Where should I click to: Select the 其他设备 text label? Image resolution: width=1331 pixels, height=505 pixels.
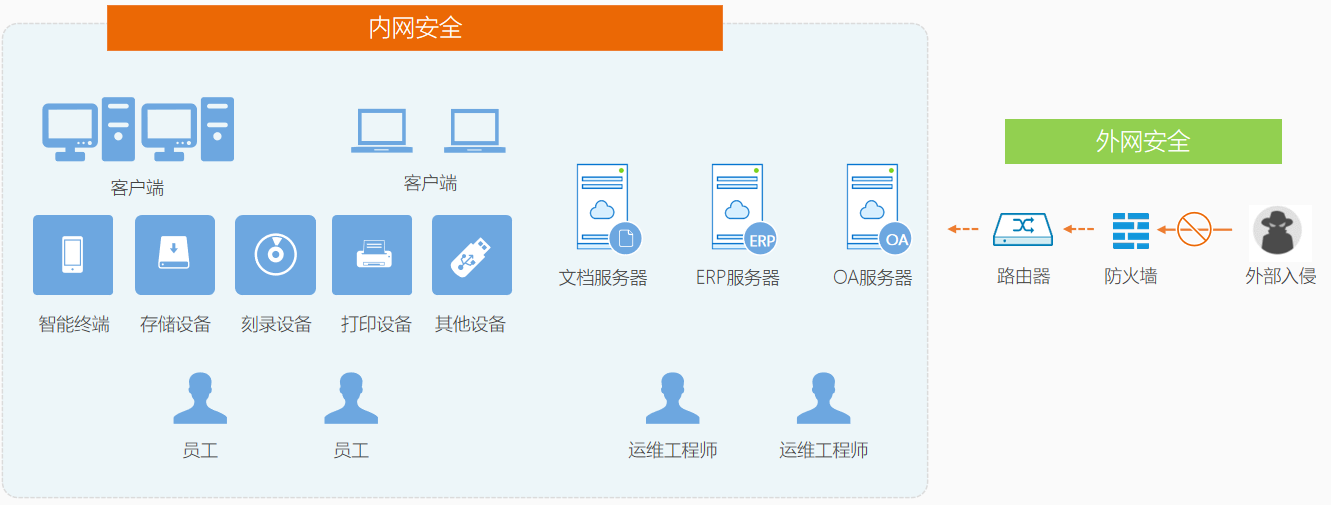(x=470, y=324)
